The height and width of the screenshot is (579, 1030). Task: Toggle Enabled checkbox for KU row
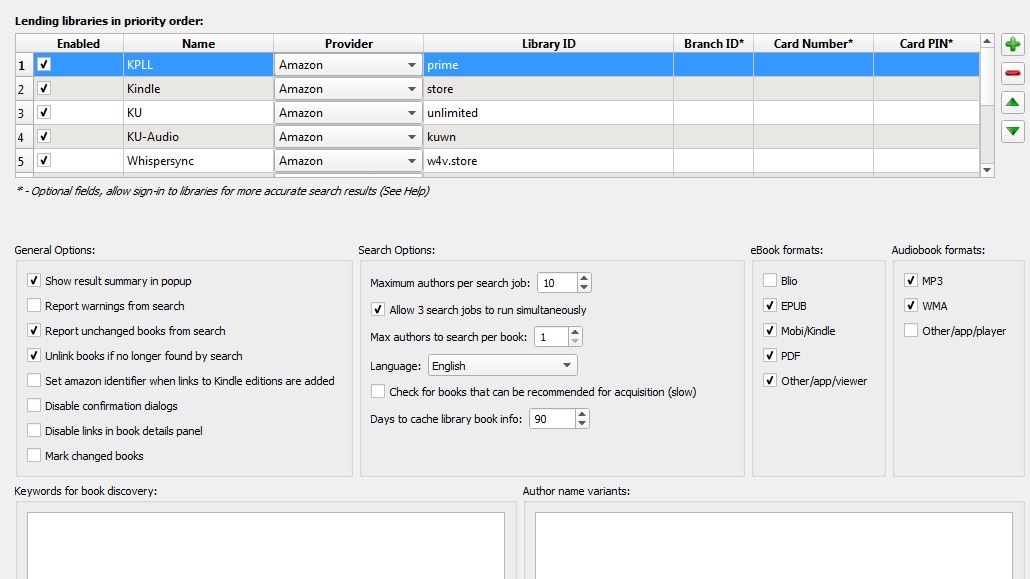click(x=44, y=112)
